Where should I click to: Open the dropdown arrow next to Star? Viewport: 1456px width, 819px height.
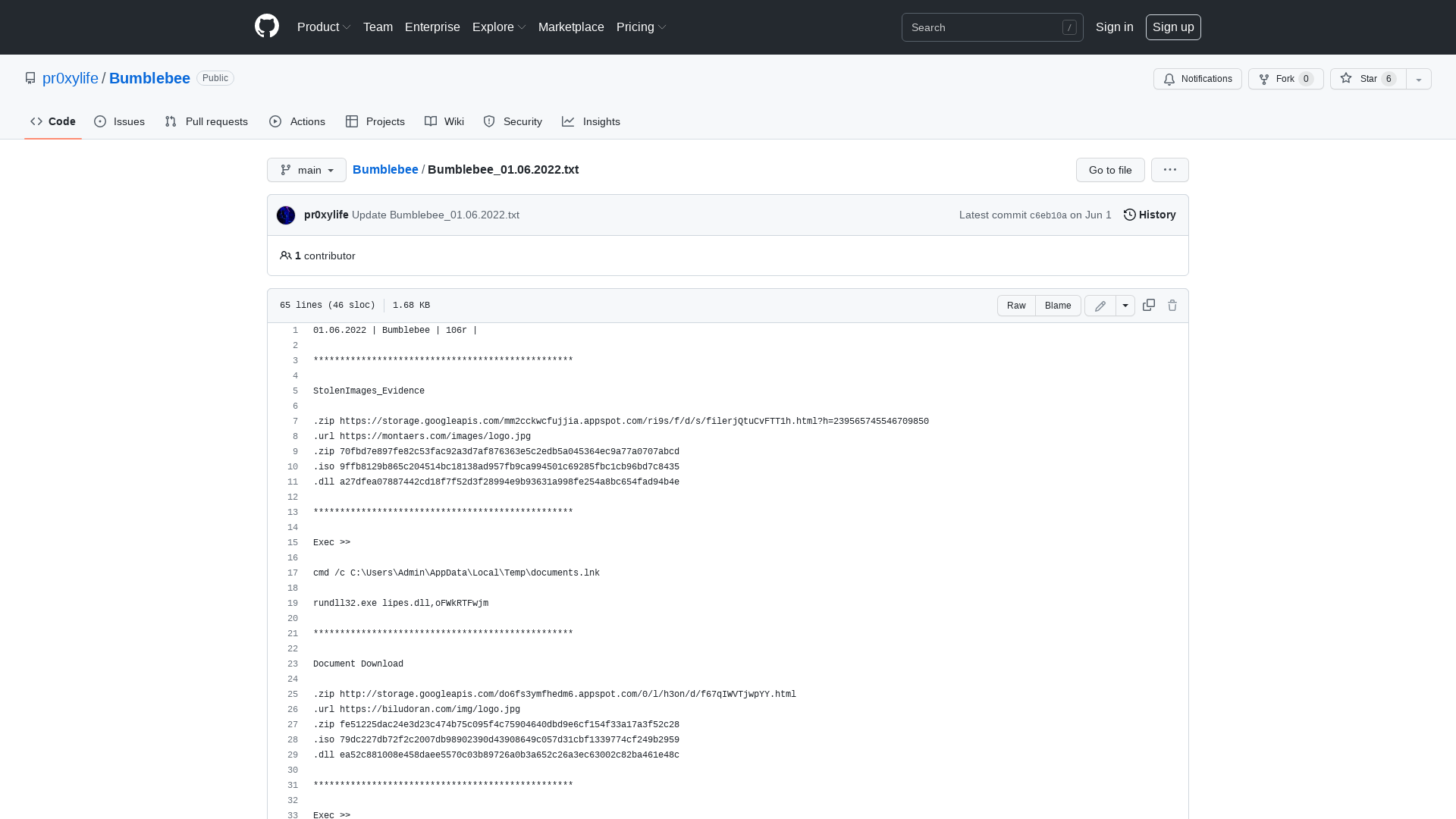(x=1419, y=79)
